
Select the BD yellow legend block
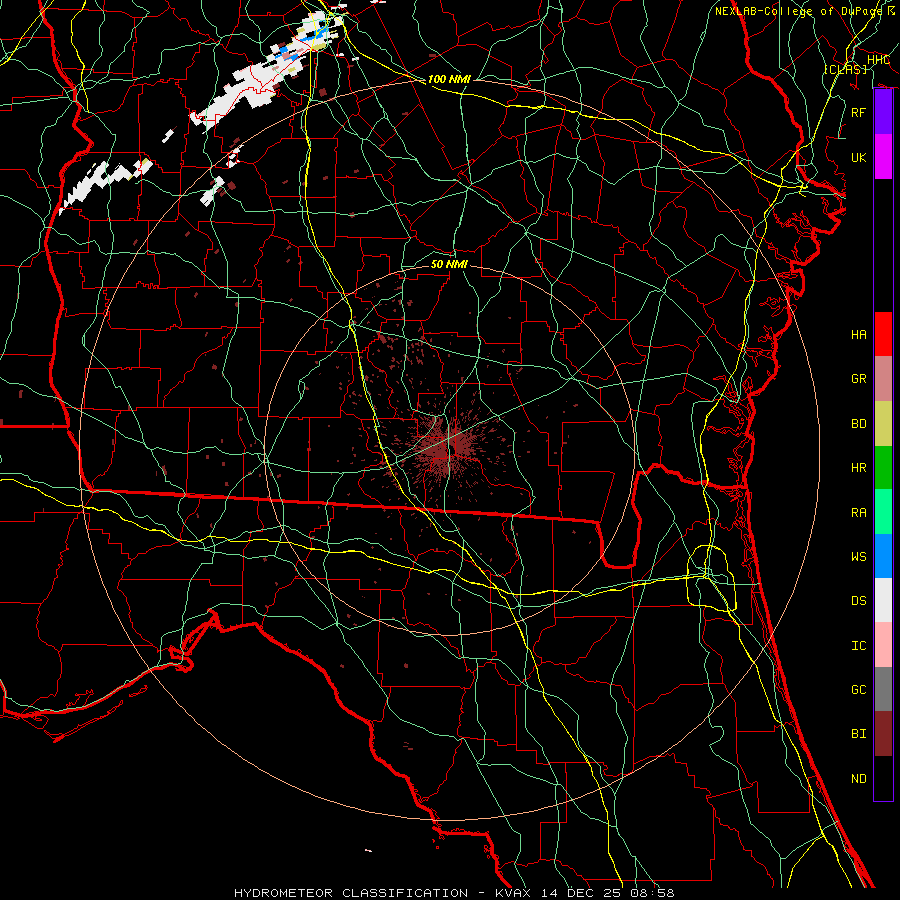pos(883,423)
